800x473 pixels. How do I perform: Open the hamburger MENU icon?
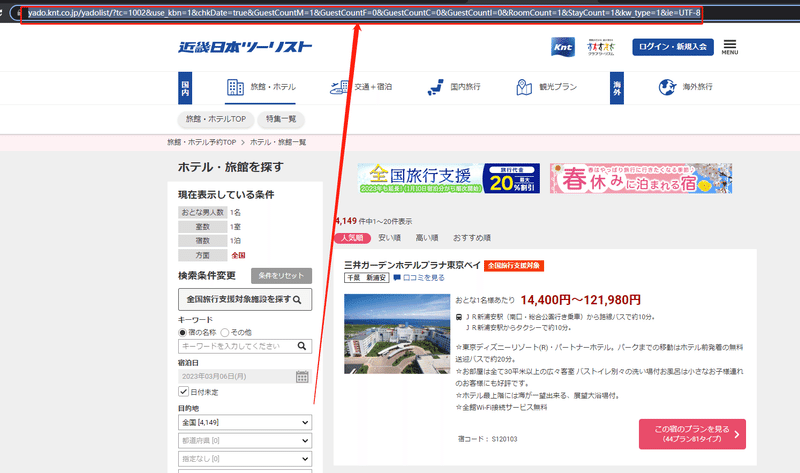click(x=730, y=47)
